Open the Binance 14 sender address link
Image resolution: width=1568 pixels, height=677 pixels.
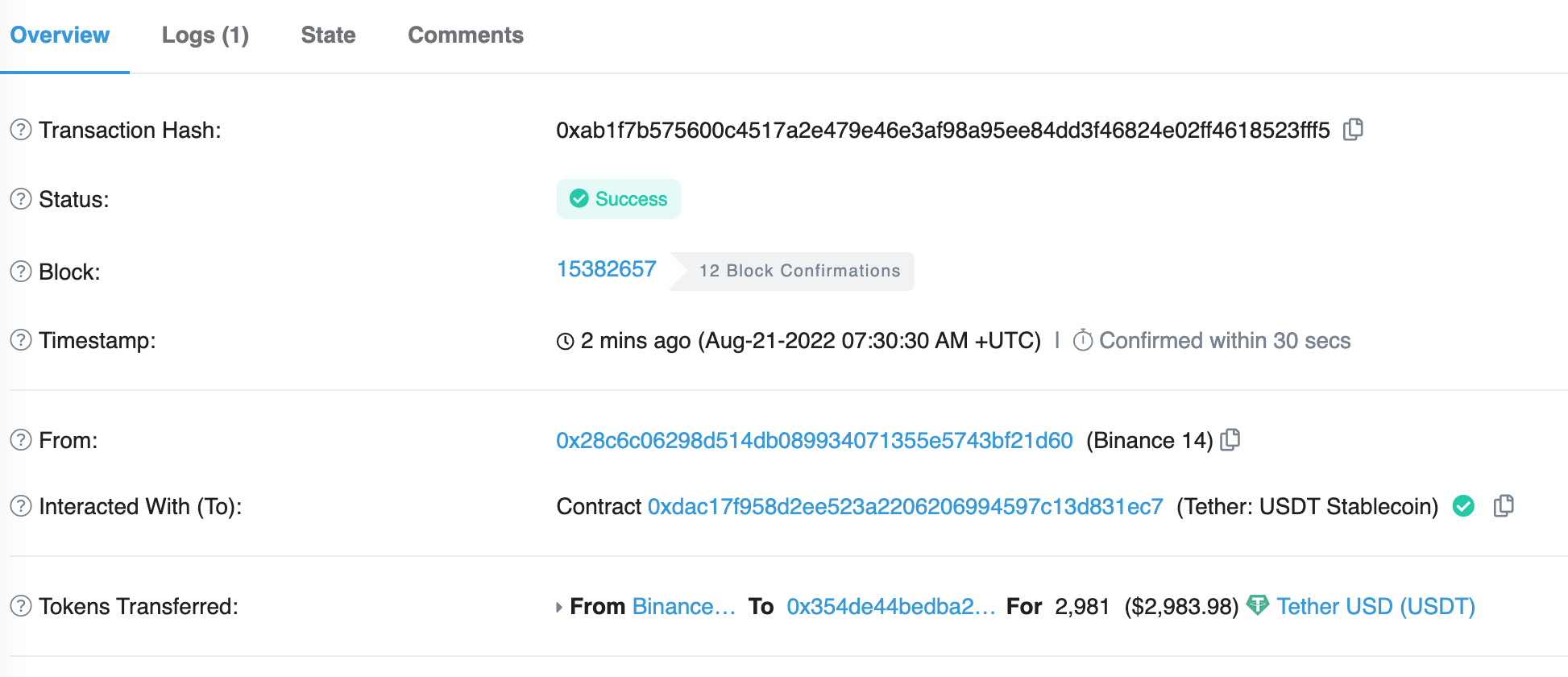[814, 440]
